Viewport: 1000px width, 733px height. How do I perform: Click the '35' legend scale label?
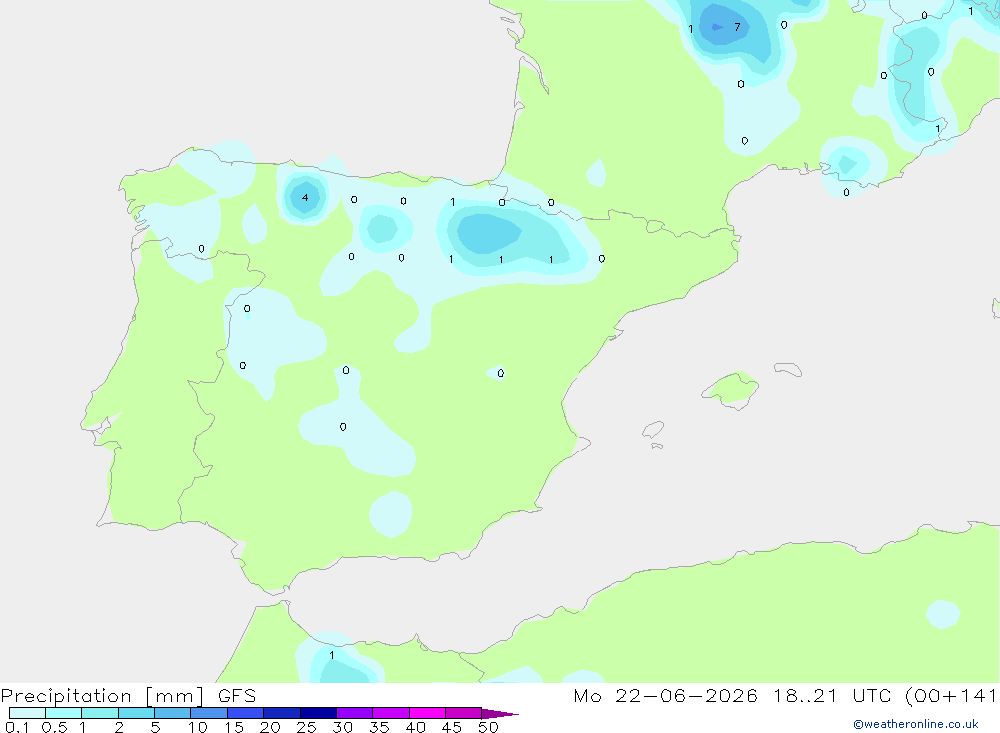[x=379, y=727]
